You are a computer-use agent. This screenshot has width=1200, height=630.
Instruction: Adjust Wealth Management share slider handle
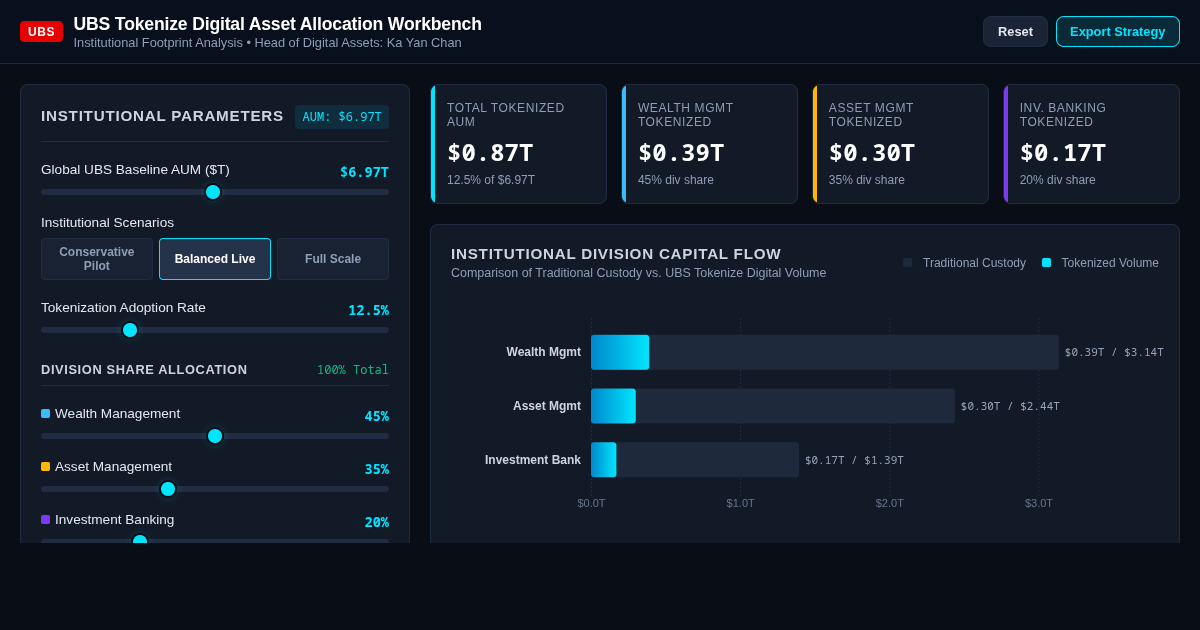coord(215,436)
